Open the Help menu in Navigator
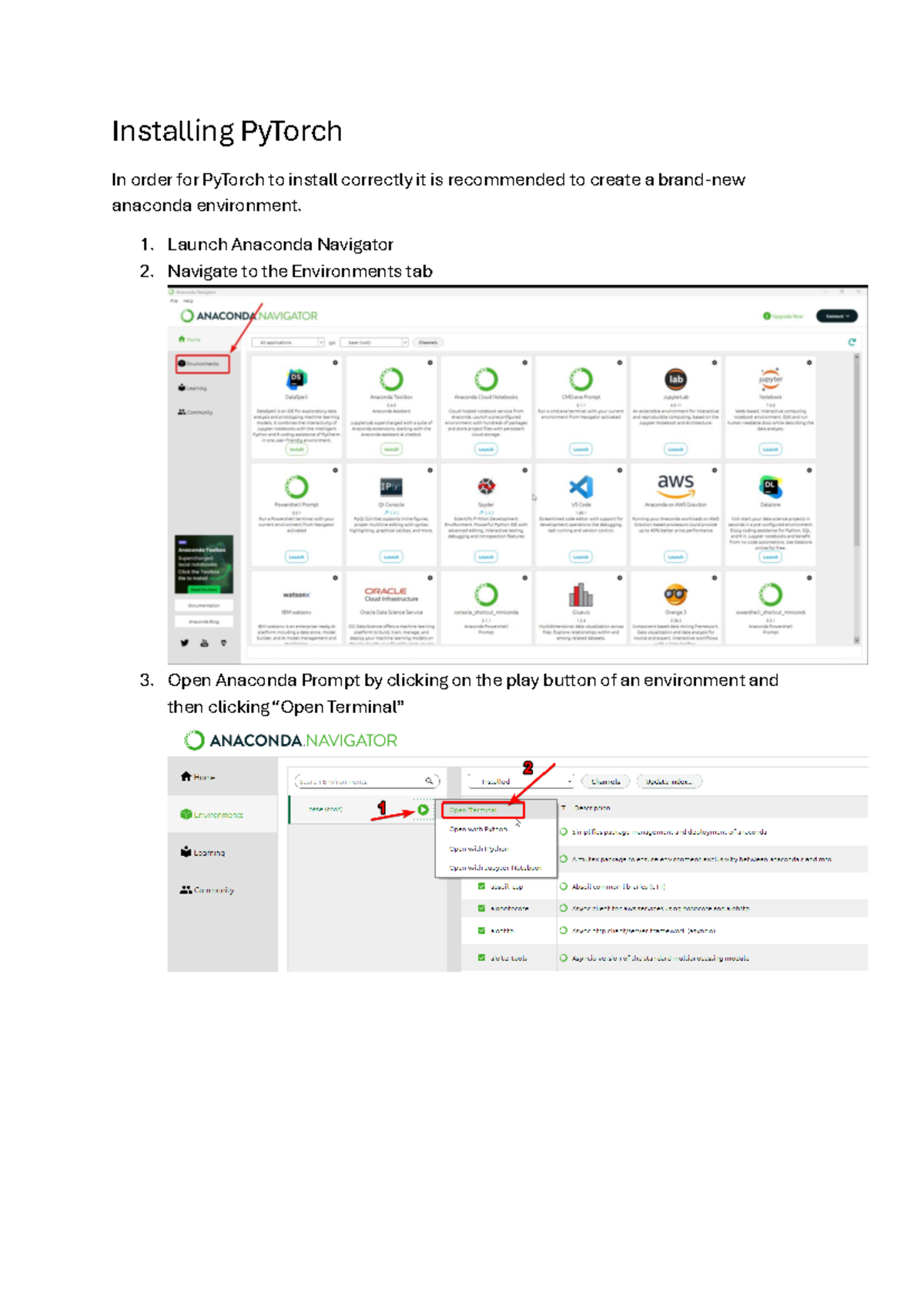 tap(188, 301)
